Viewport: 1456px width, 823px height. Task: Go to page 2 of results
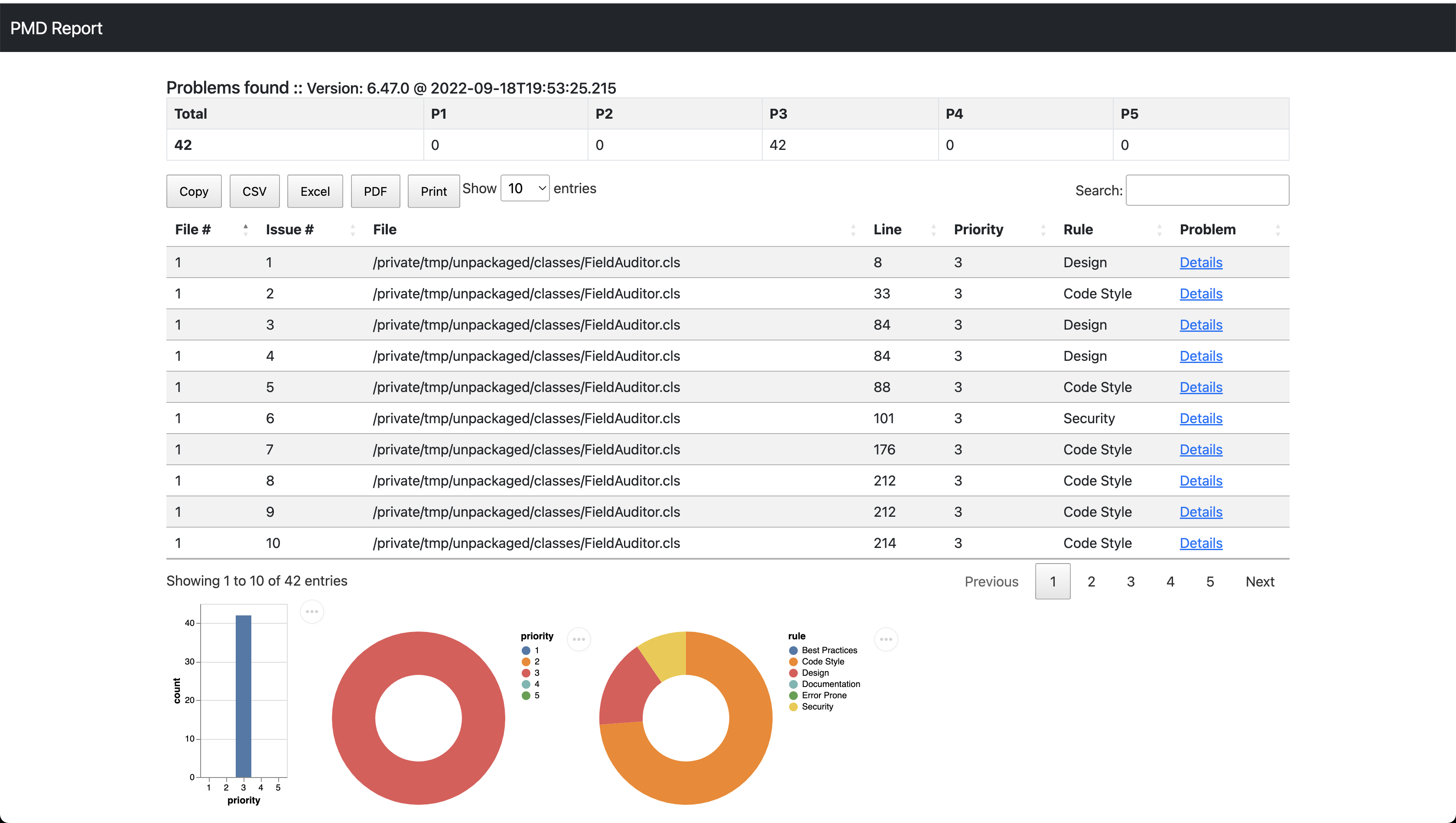[1091, 582]
